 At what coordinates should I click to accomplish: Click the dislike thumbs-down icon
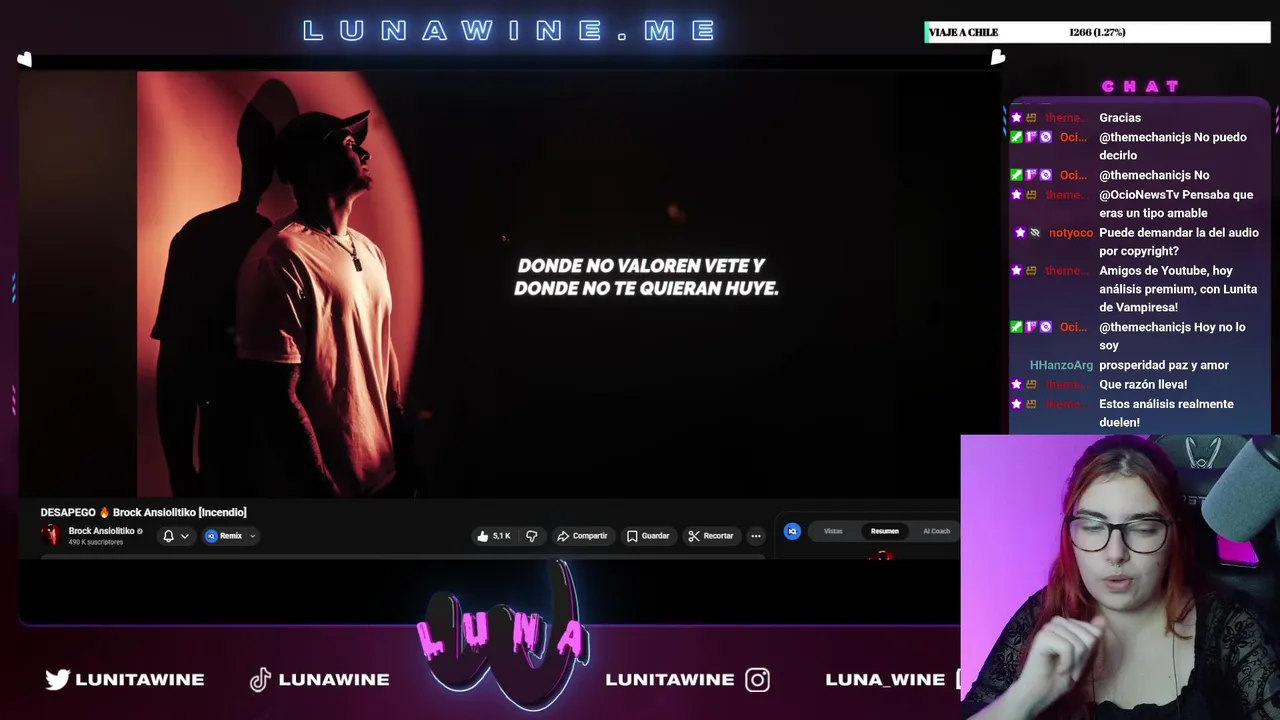tap(532, 536)
